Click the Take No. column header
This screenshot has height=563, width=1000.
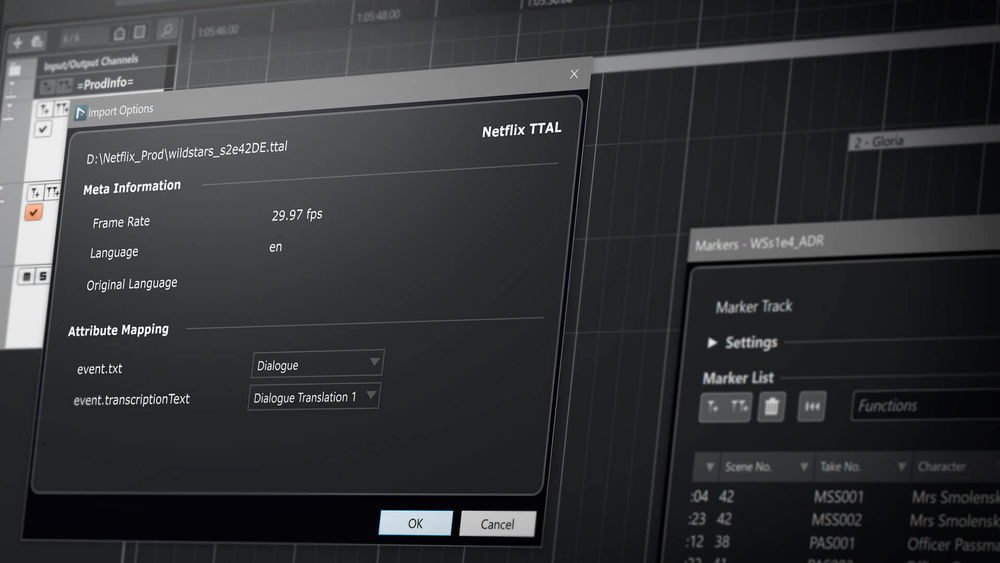click(x=838, y=467)
